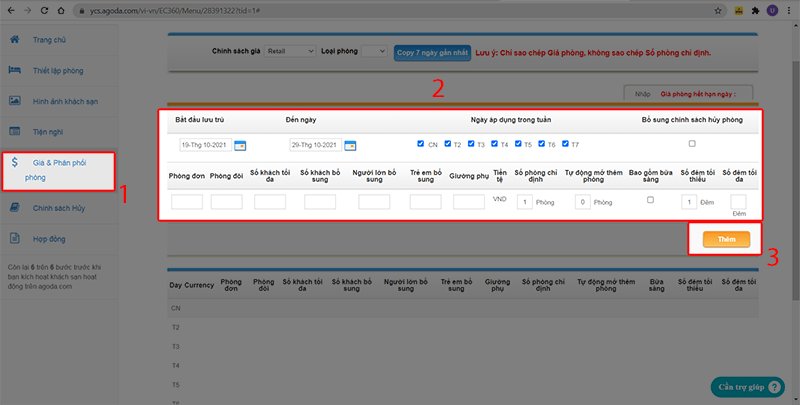The width and height of the screenshot is (800, 405).
Task: Click the dollar icon for Giá & Phân phối phòng
Action: click(15, 162)
